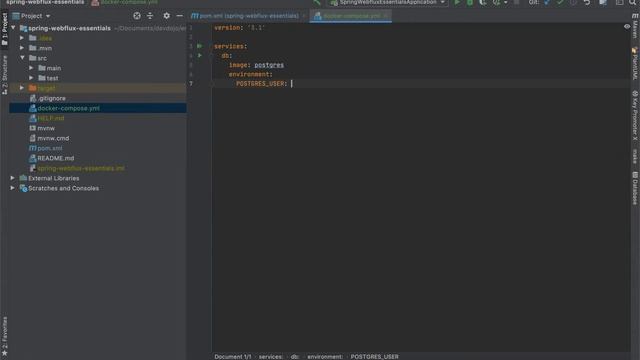Click the locate/select opened file icon
The width and height of the screenshot is (640, 360).
(x=137, y=16)
